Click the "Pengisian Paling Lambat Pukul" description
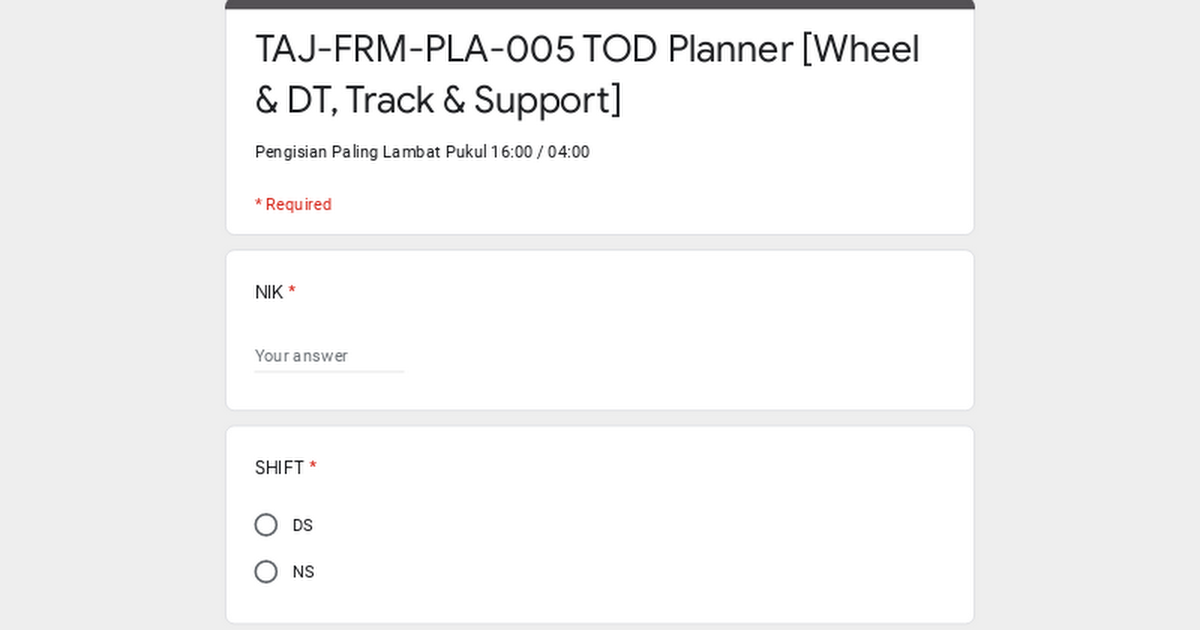 (370, 152)
